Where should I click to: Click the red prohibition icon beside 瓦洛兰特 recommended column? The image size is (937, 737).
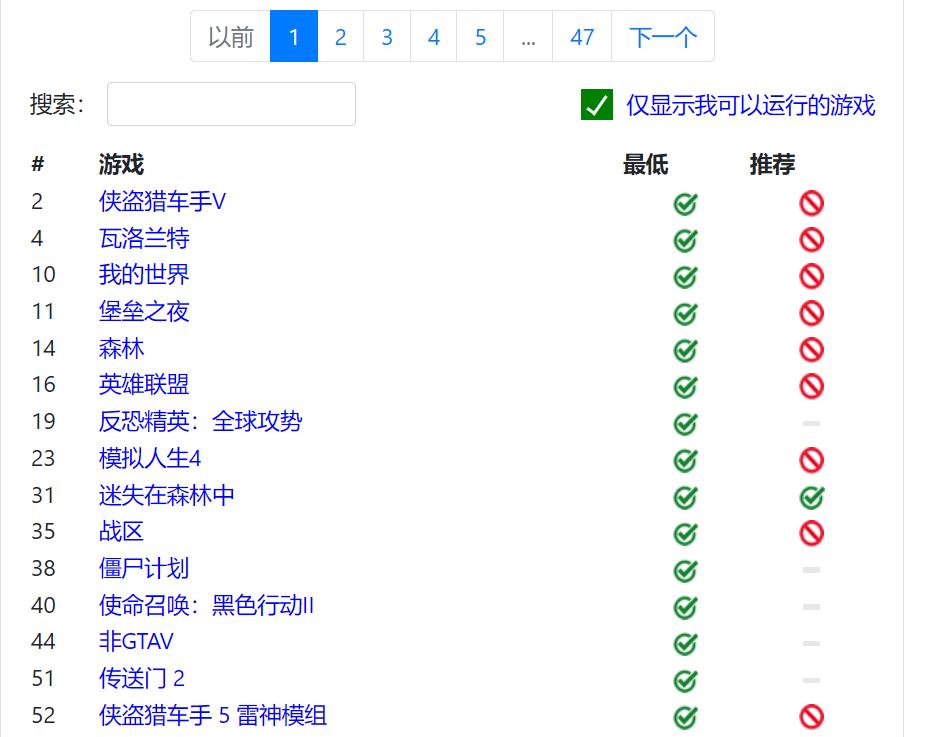tap(811, 239)
